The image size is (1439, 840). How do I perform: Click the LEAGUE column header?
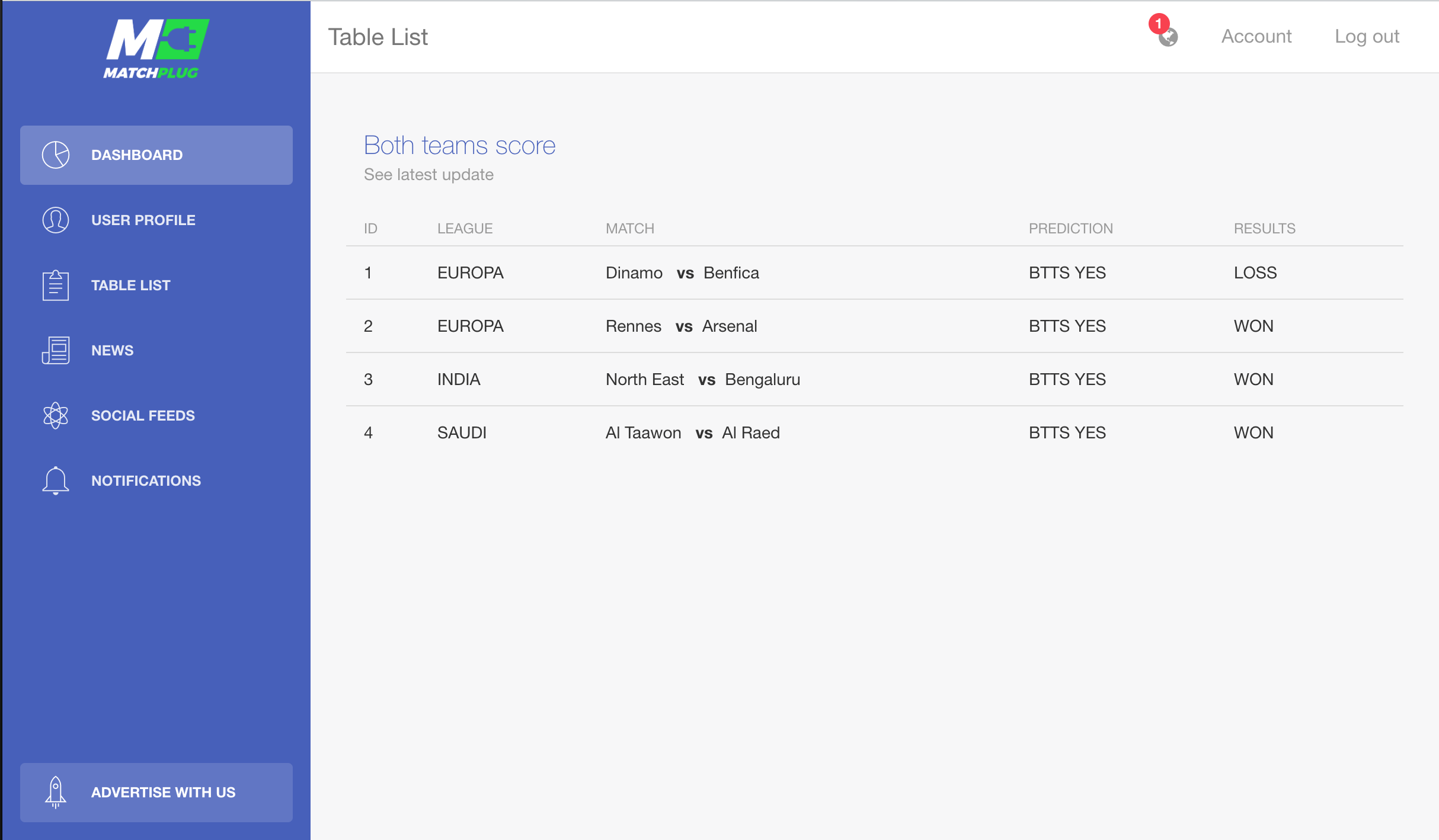tap(465, 229)
